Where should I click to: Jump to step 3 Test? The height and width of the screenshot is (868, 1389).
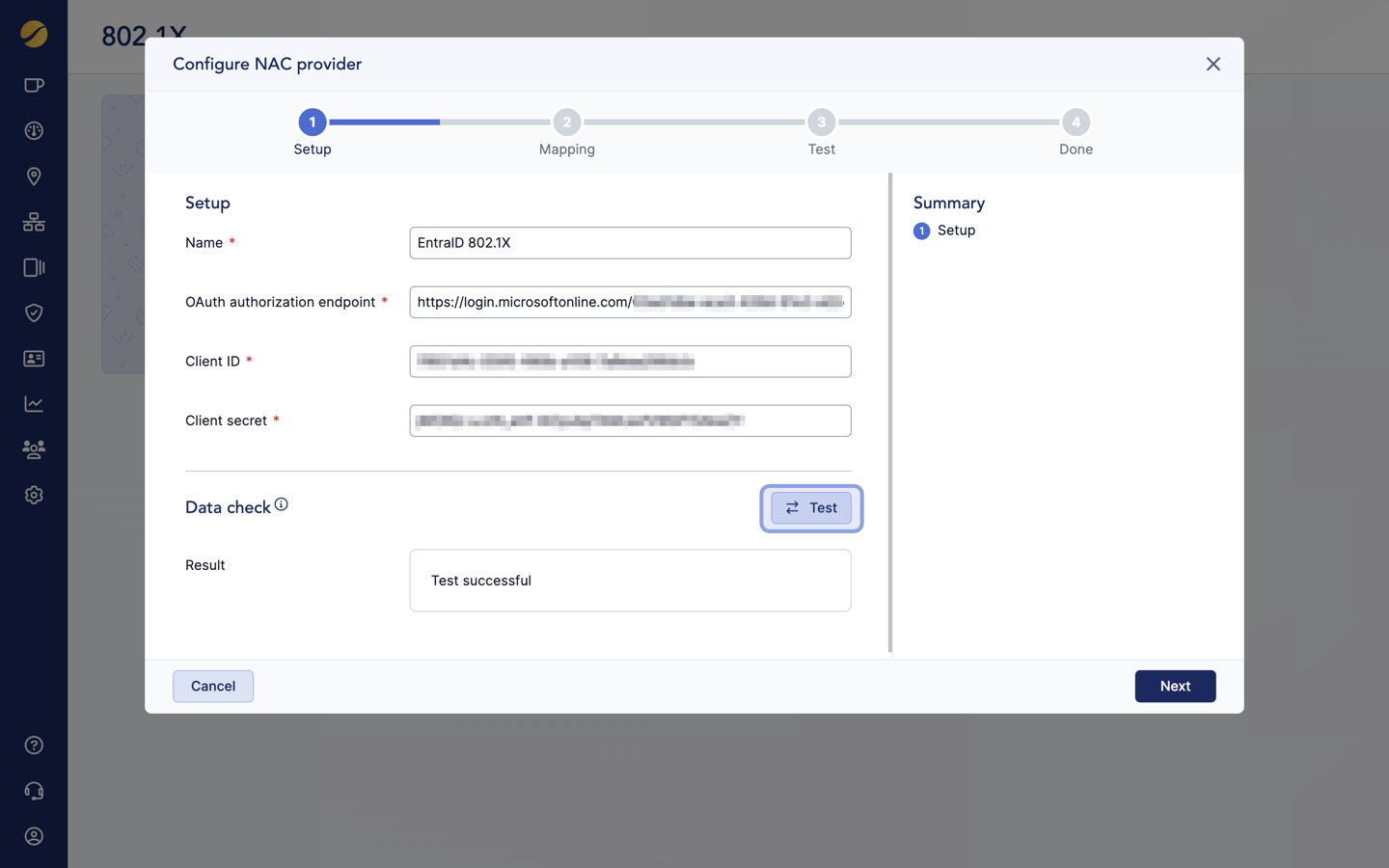click(821, 122)
